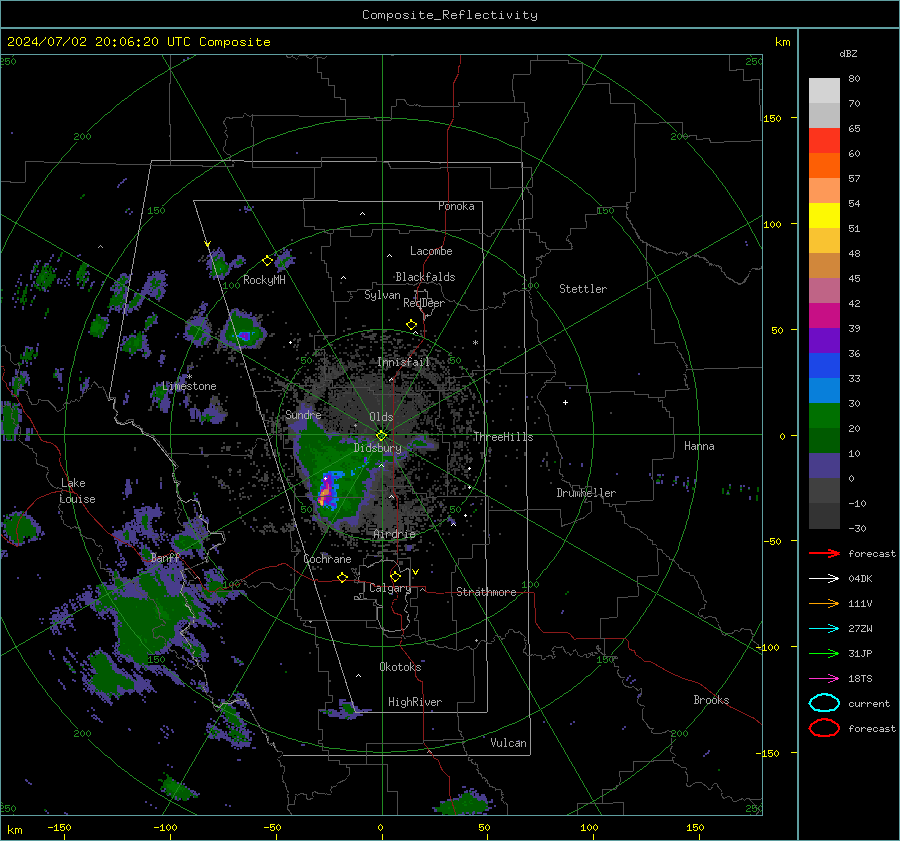The width and height of the screenshot is (900, 841).
Task: Click the RedDeer city label
Action: point(424,303)
